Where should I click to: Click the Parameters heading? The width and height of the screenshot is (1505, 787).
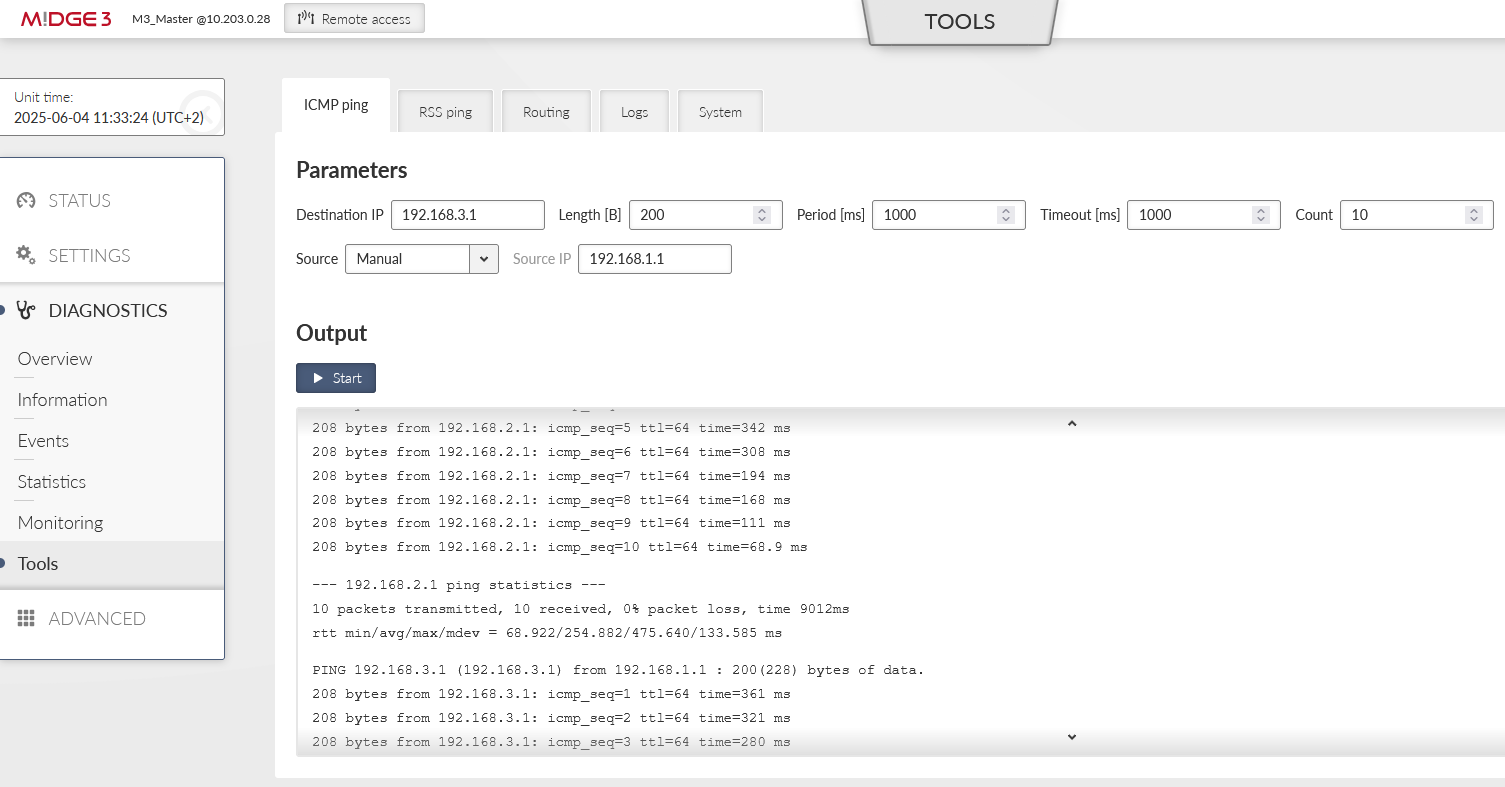click(x=352, y=170)
